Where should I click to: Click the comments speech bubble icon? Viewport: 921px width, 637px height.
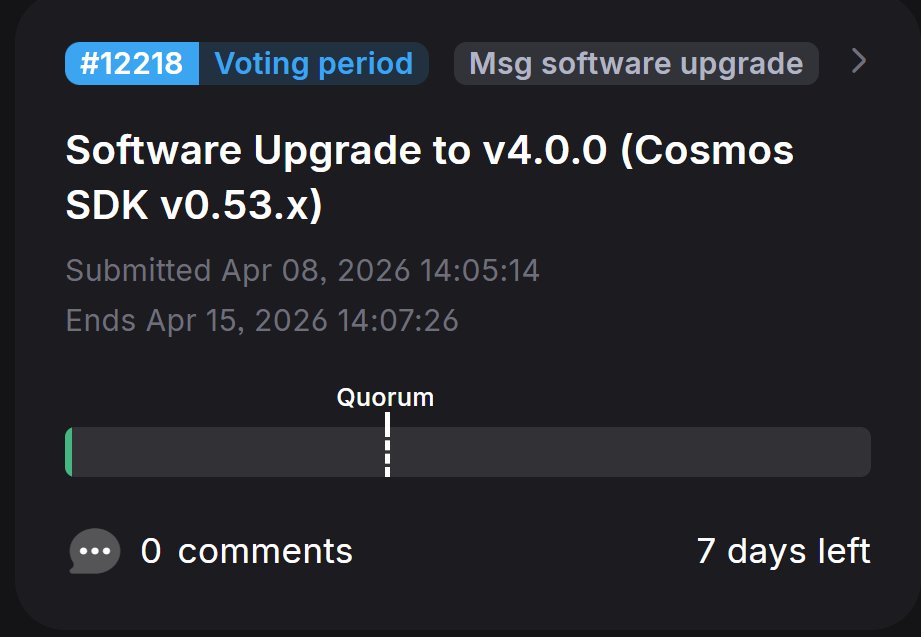click(95, 551)
